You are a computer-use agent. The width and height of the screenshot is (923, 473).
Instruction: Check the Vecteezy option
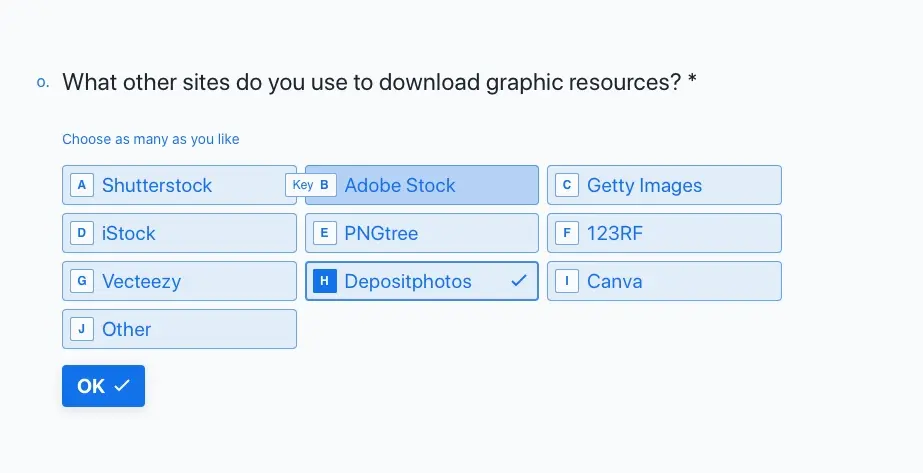click(x=179, y=281)
